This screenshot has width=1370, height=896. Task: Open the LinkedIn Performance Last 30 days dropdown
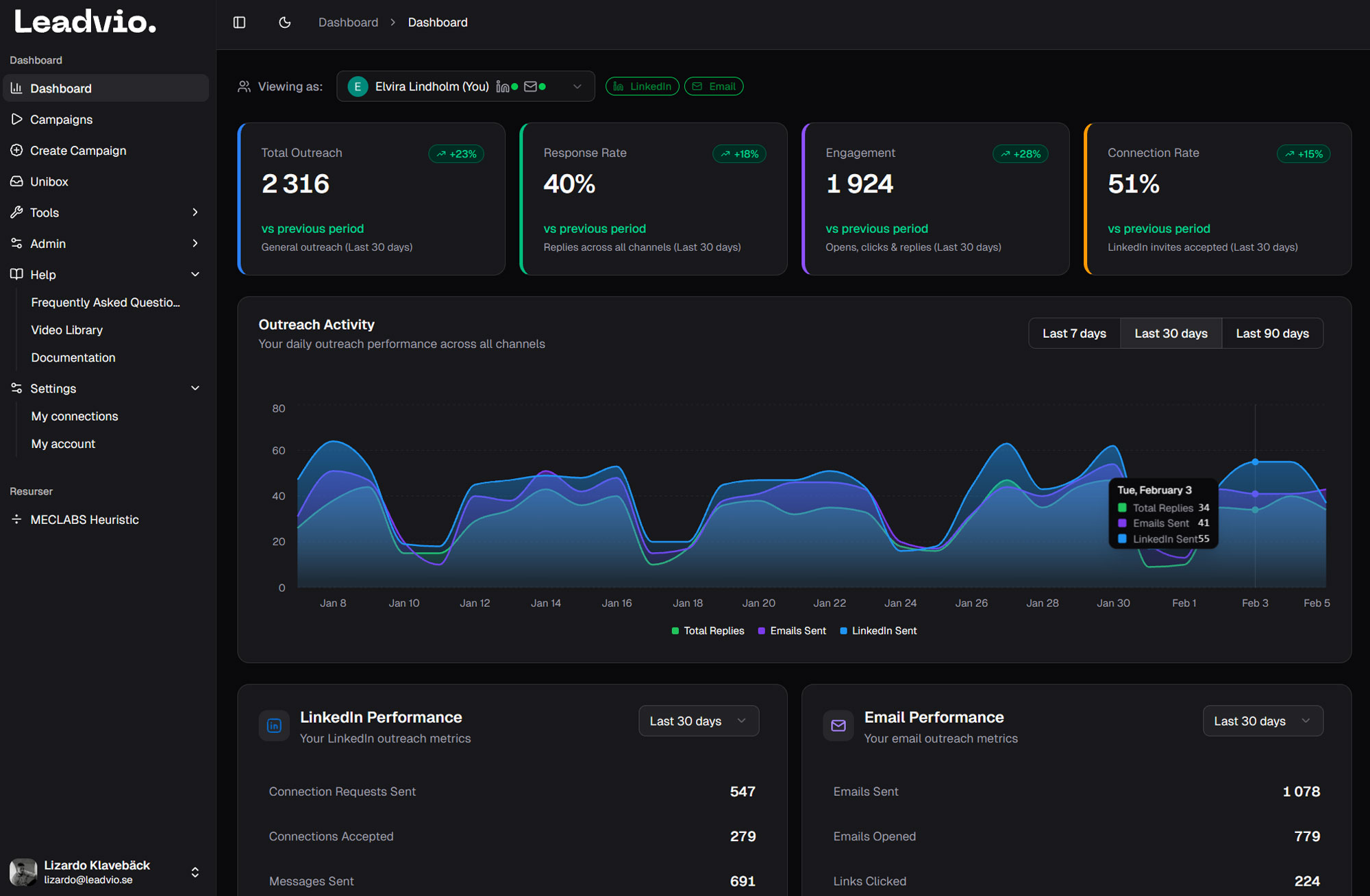698,721
